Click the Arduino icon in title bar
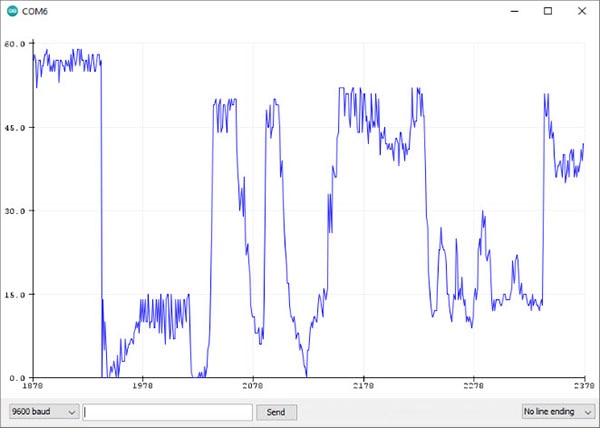The width and height of the screenshot is (600, 428). [x=11, y=11]
